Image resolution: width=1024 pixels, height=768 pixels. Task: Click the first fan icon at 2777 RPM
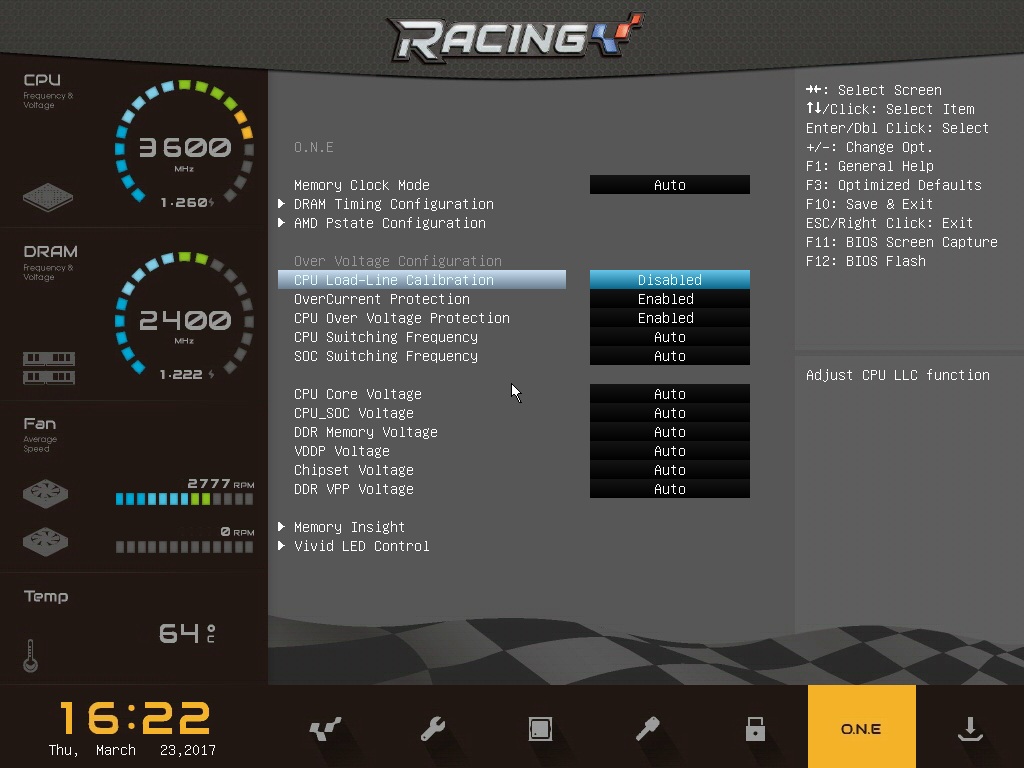click(x=45, y=494)
